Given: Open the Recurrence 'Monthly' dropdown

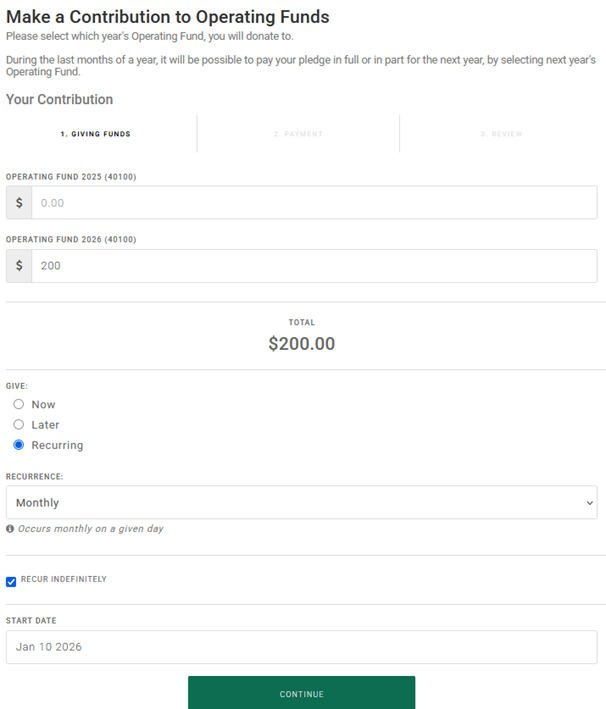Looking at the screenshot, I should pyautogui.click(x=300, y=503).
